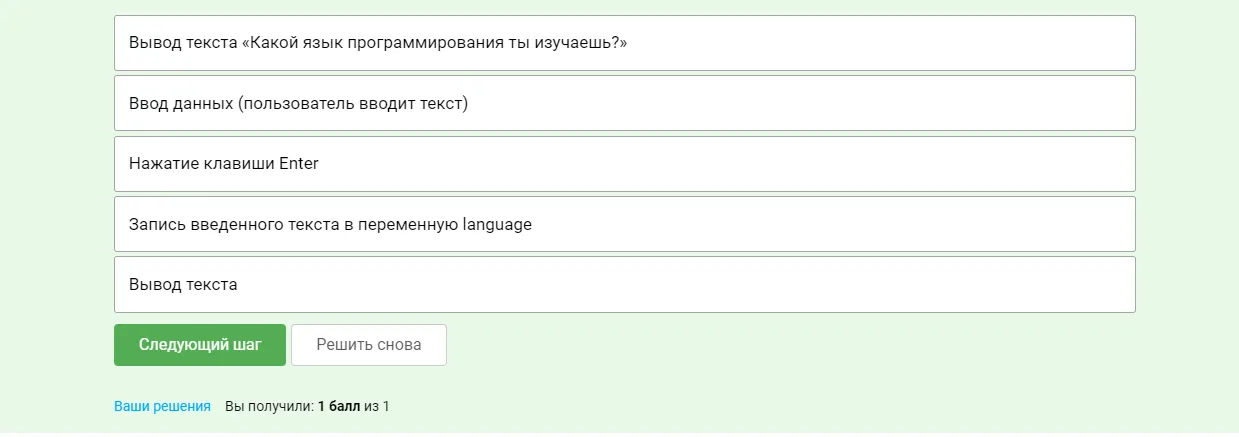
Task: Select the "Ввод данных (пользователь вводит текст)" row
Action: point(625,103)
